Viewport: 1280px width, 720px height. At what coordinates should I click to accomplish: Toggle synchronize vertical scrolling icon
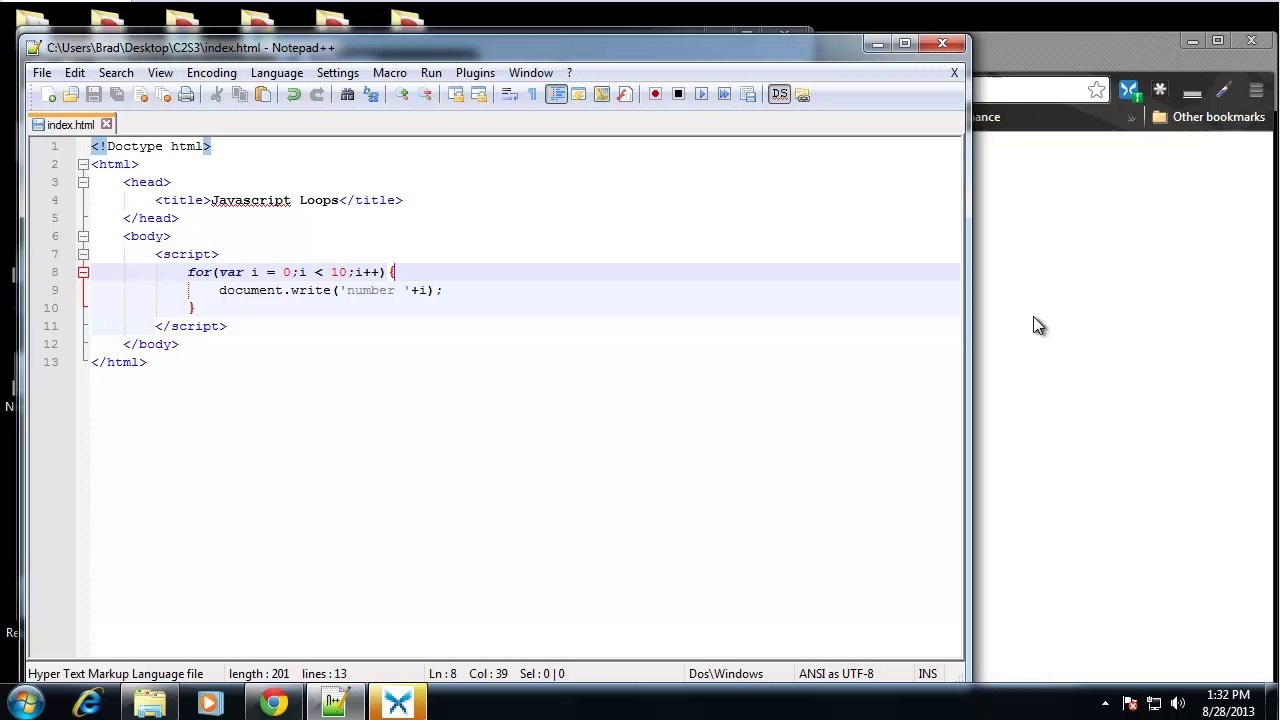point(455,94)
